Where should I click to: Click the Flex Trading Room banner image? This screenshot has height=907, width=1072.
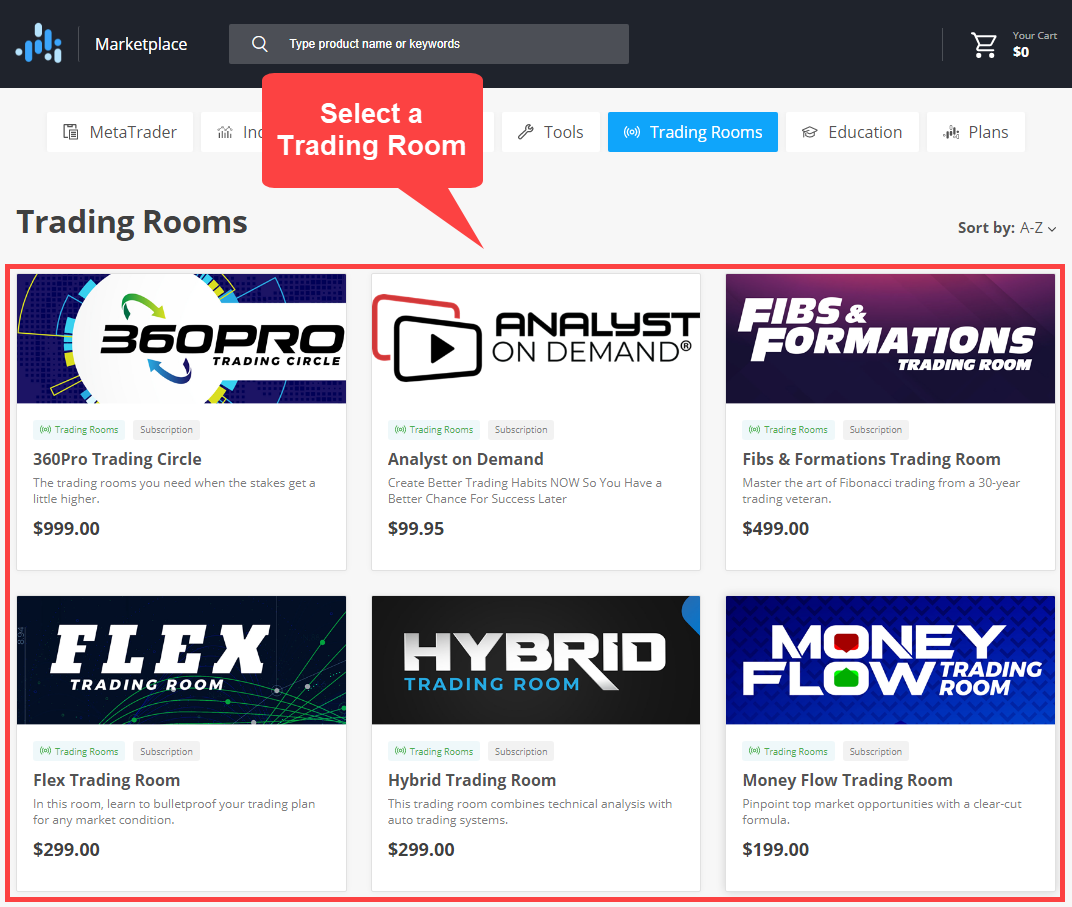click(181, 660)
